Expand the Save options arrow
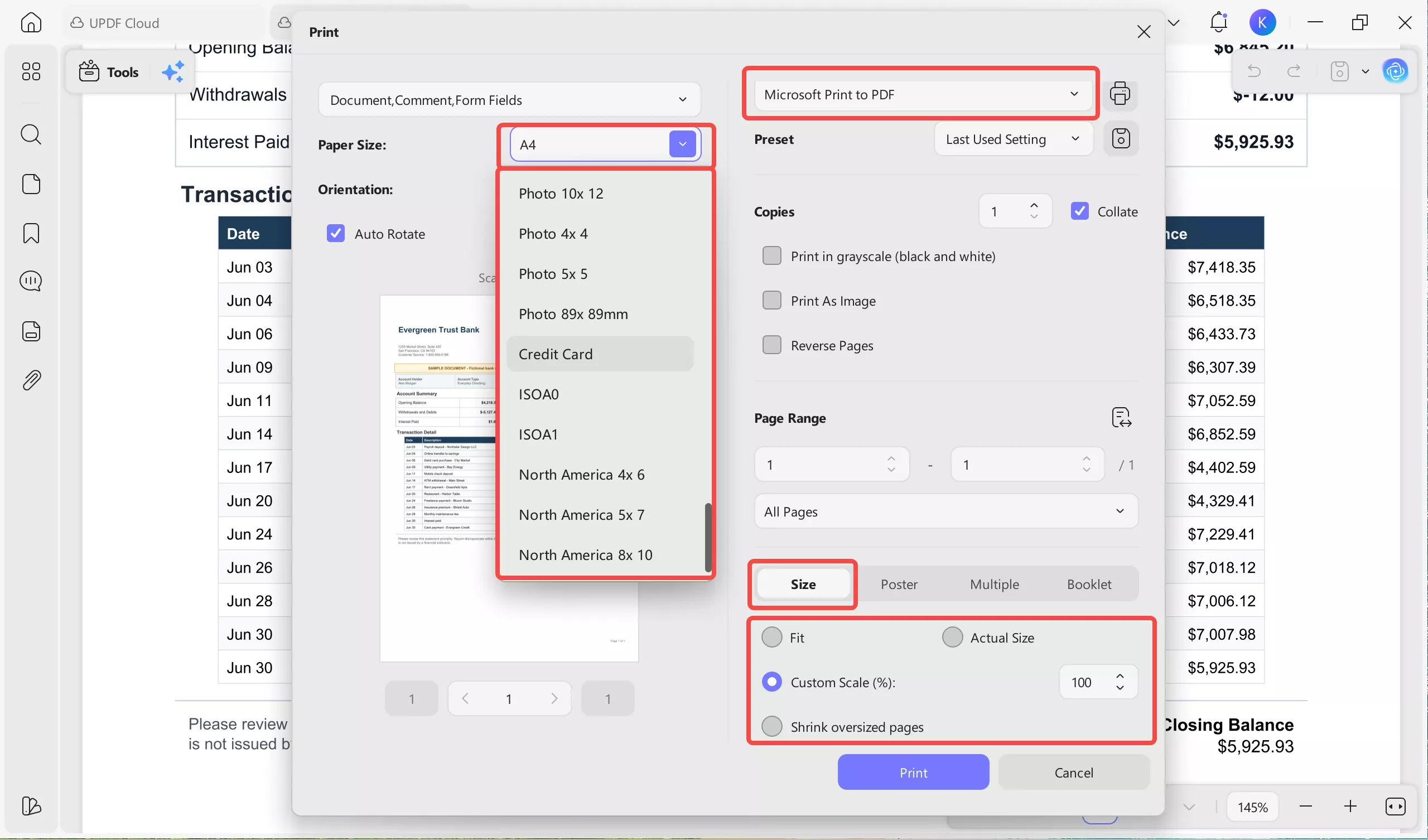This screenshot has width=1428, height=840. 1365,71
